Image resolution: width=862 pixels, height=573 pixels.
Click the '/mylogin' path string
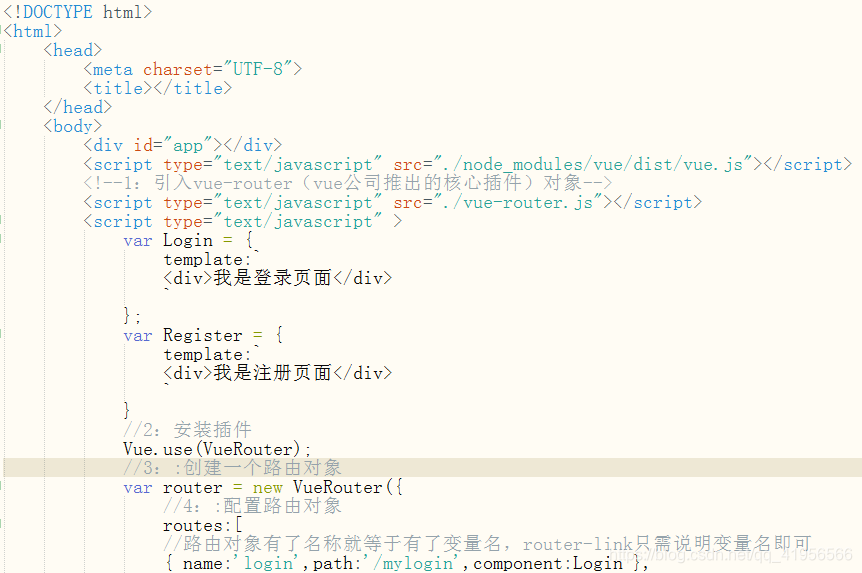pos(411,563)
